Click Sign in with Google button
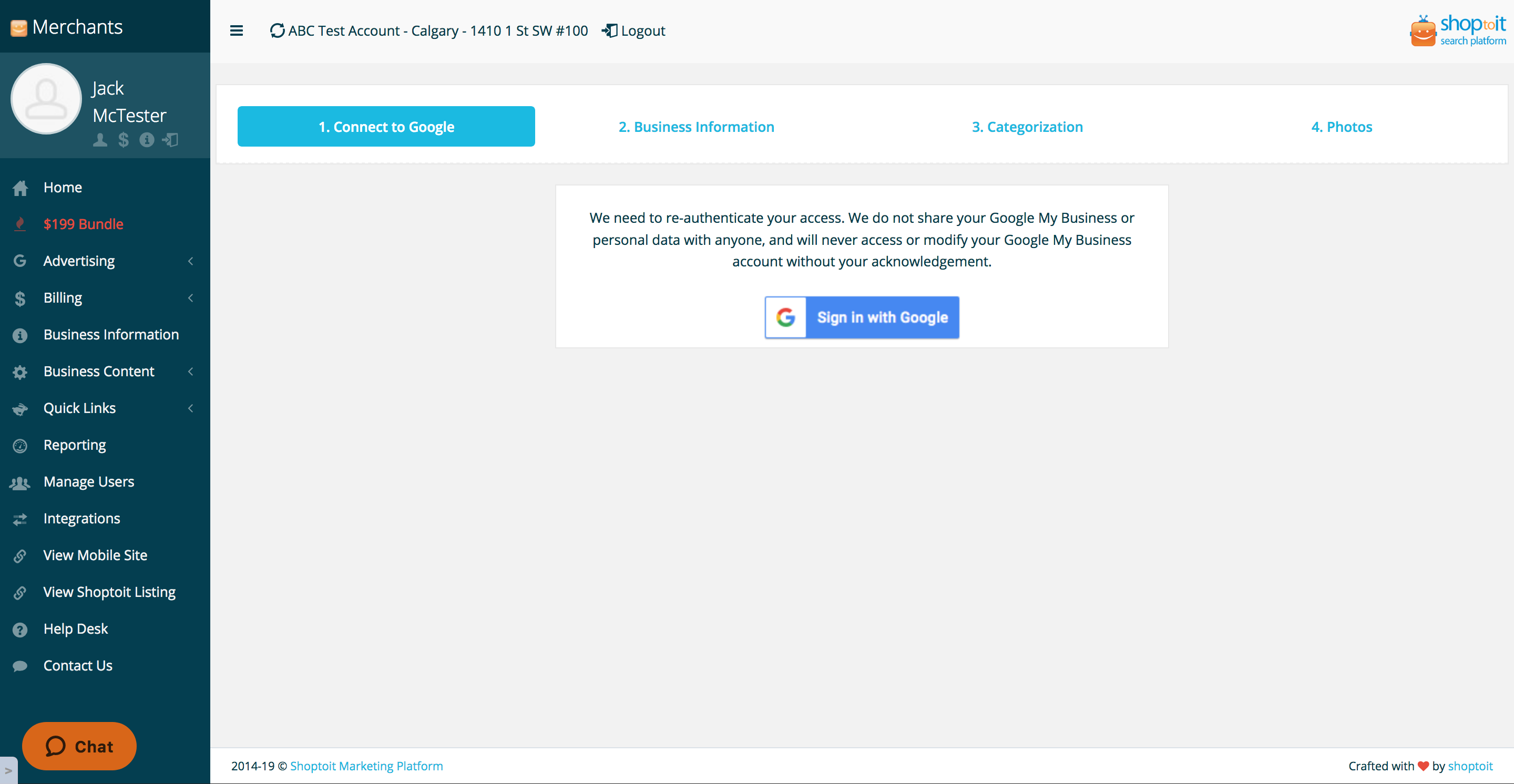Viewport: 1514px width, 784px height. pos(862,318)
